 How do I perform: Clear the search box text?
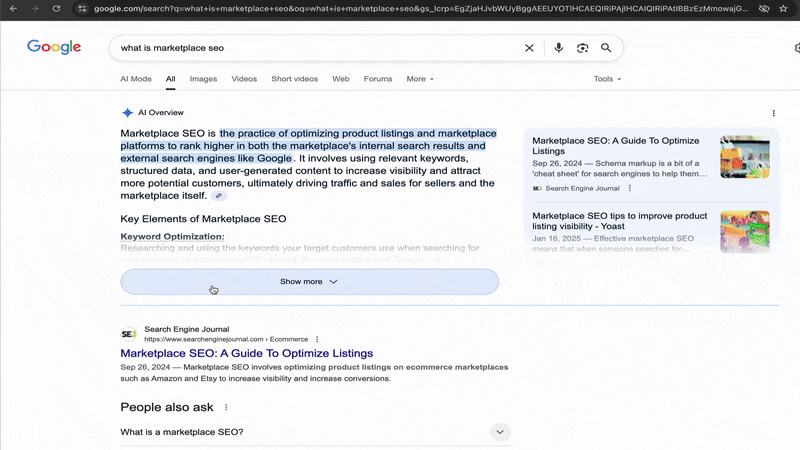point(530,48)
